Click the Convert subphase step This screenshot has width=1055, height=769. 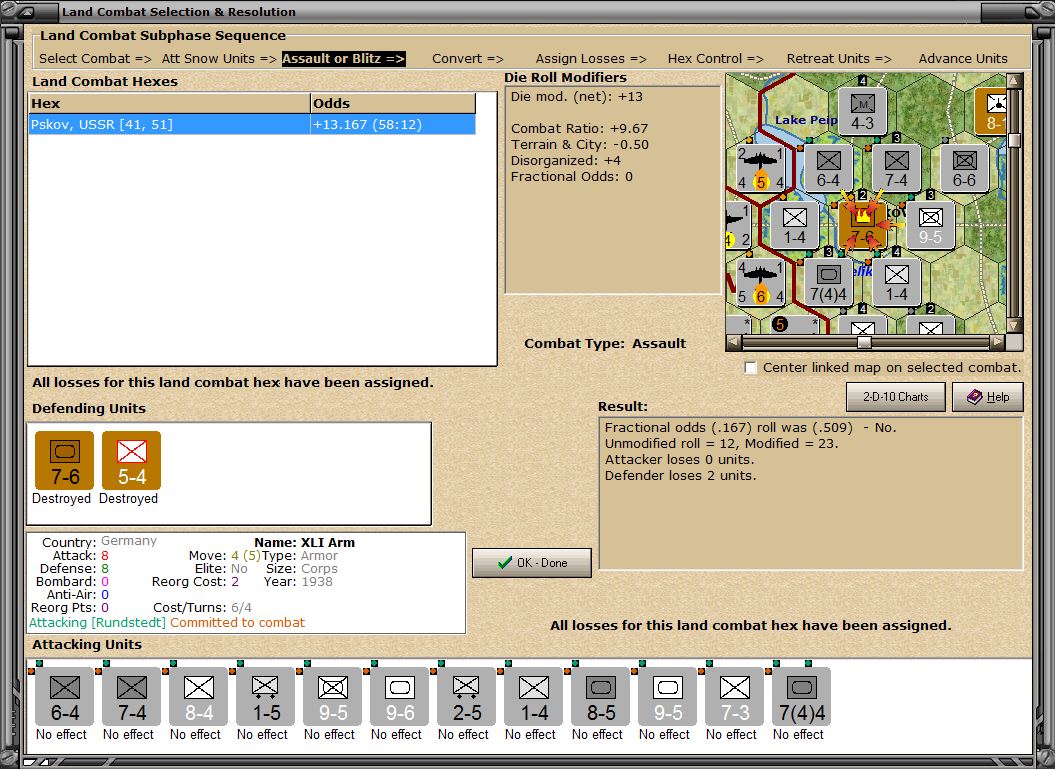pyautogui.click(x=468, y=59)
